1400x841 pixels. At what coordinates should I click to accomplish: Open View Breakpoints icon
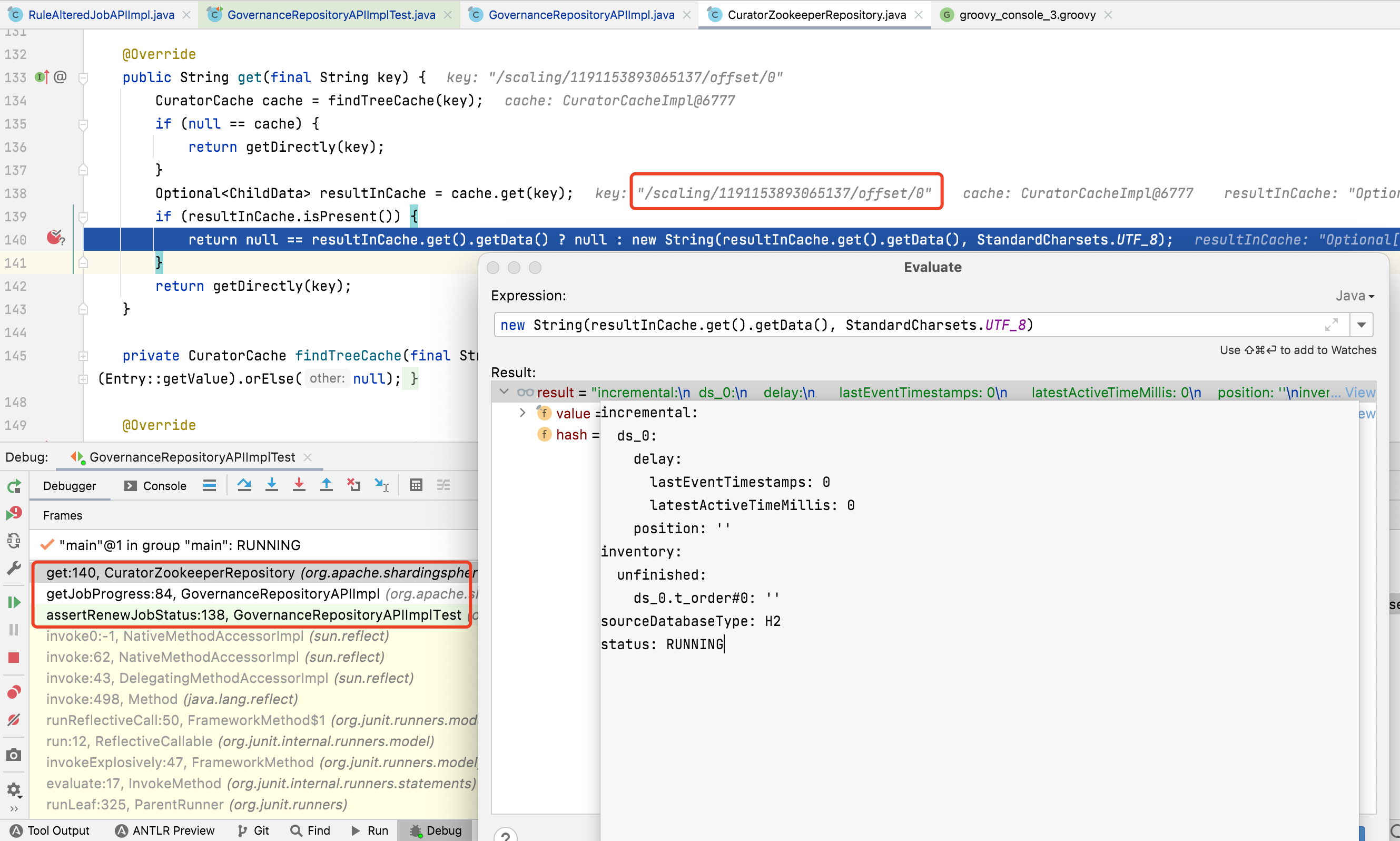pyautogui.click(x=14, y=692)
